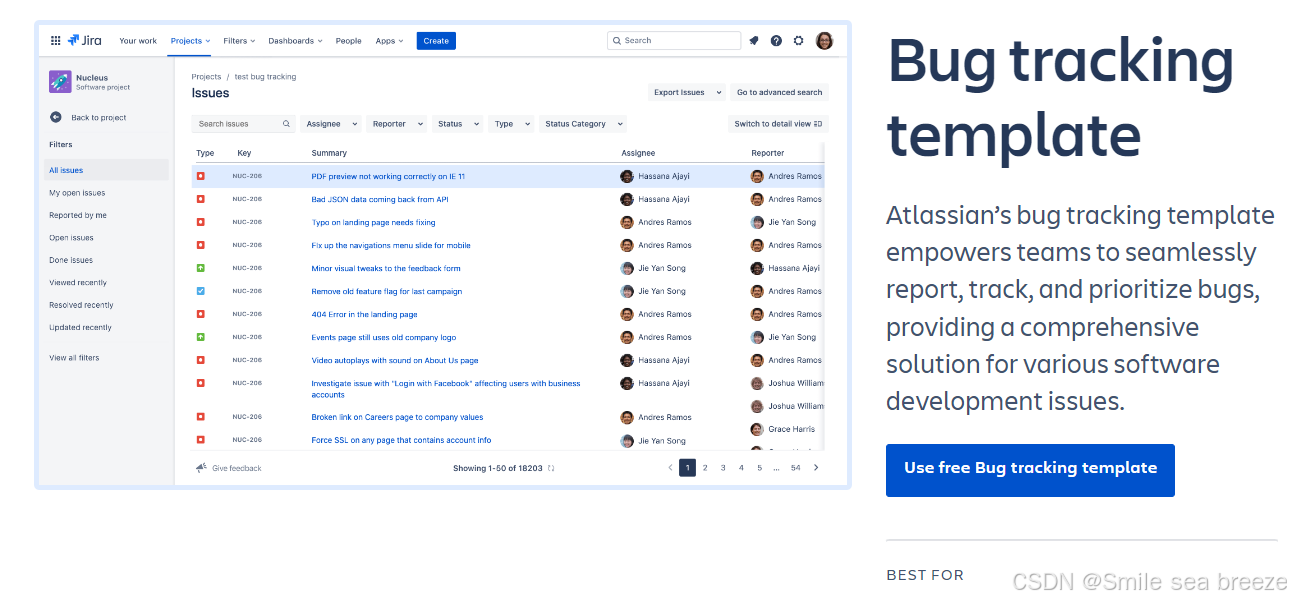Expand the Type filter dropdown
Screen dimensions: 1291x603
511,124
